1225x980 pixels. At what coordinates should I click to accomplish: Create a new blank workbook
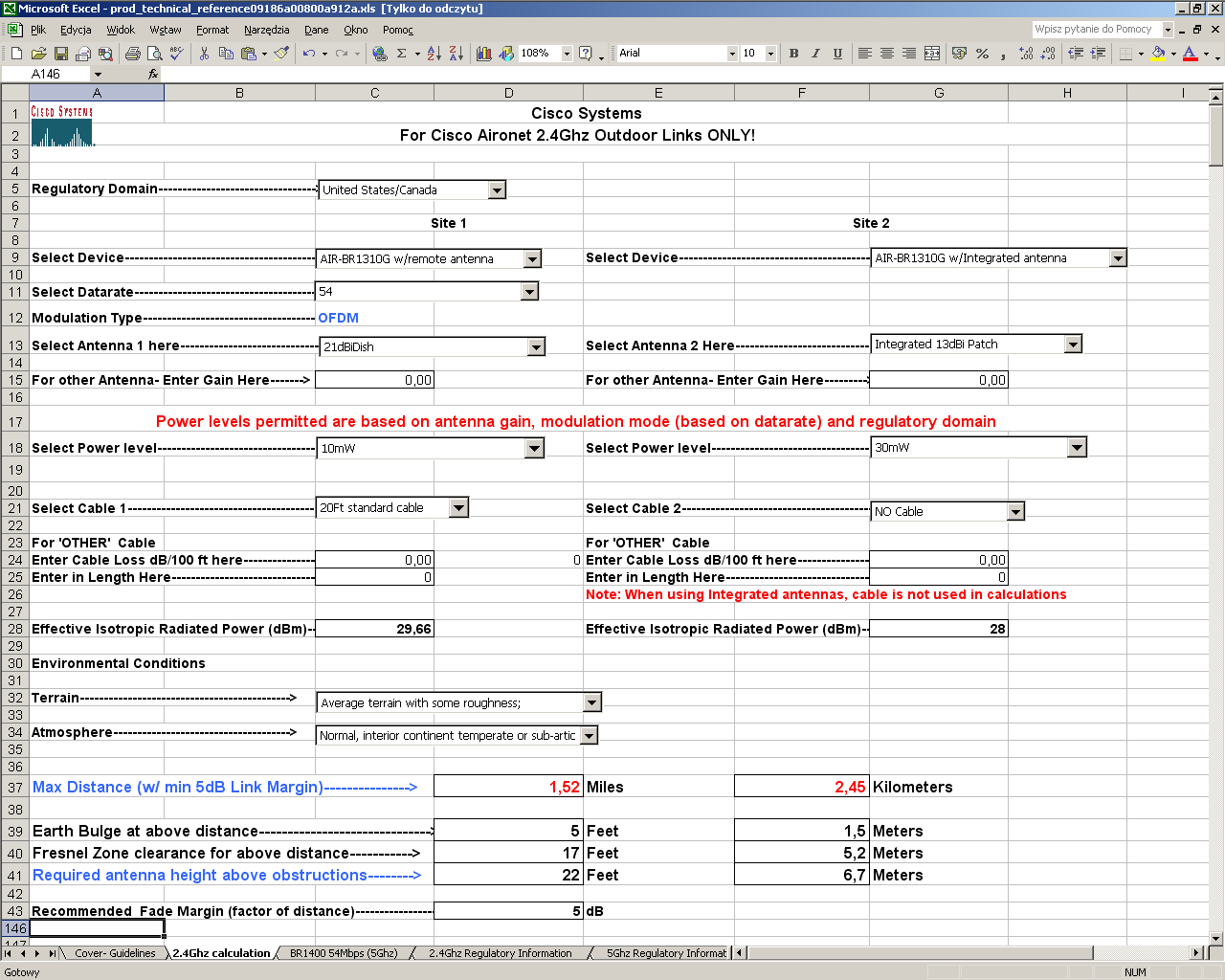click(16, 54)
